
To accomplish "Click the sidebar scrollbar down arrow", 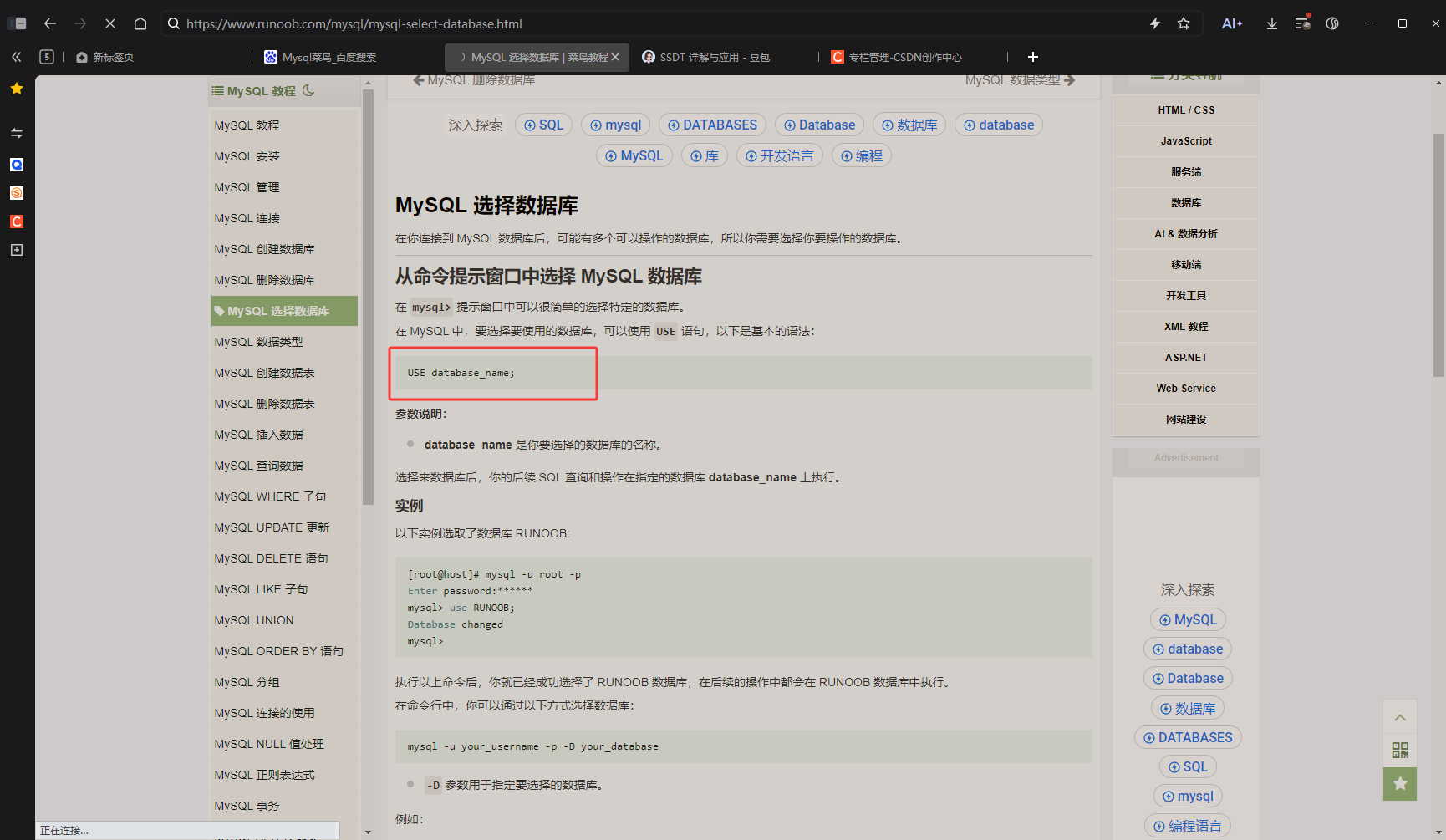I will [x=368, y=832].
